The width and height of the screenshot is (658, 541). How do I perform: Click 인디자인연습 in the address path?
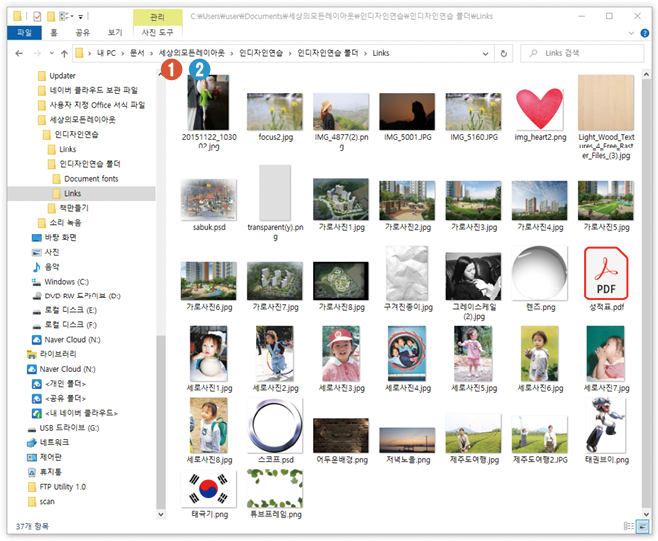point(261,53)
